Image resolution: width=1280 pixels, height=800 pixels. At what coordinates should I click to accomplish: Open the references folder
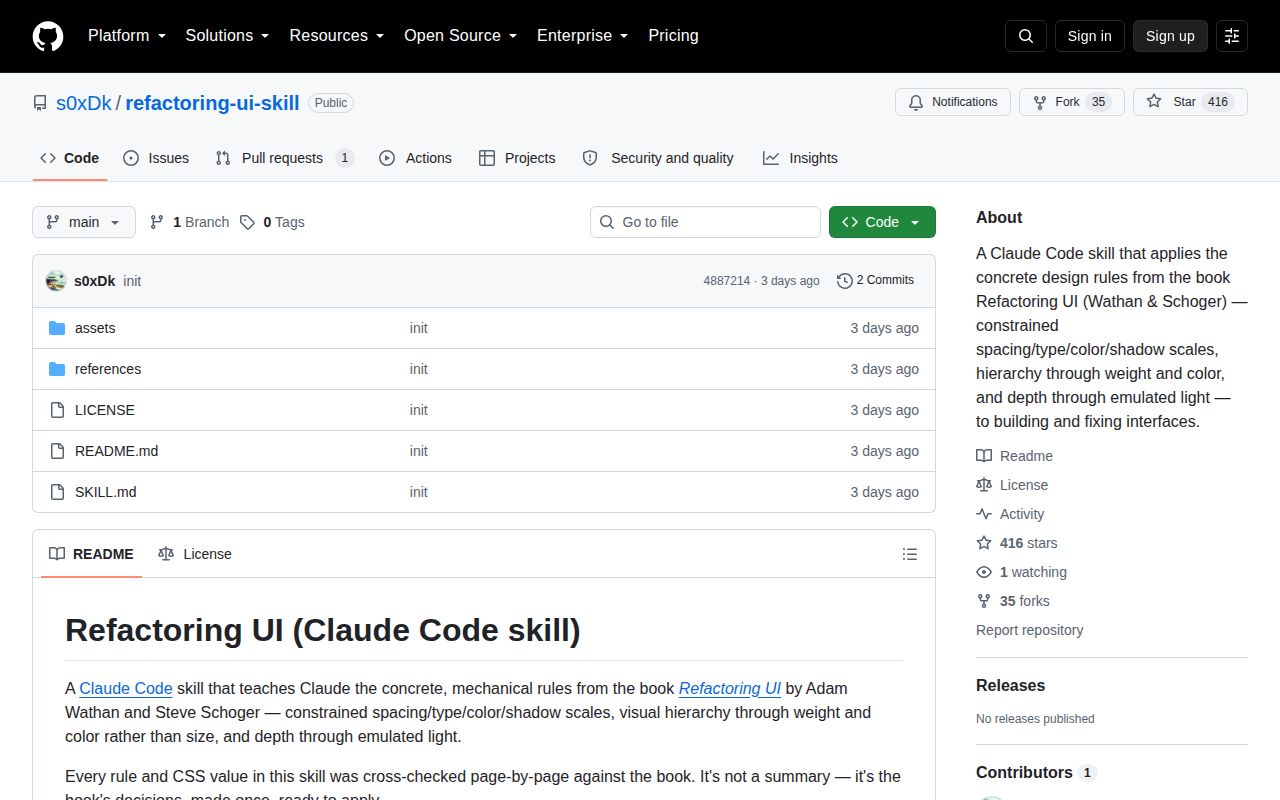tap(108, 369)
